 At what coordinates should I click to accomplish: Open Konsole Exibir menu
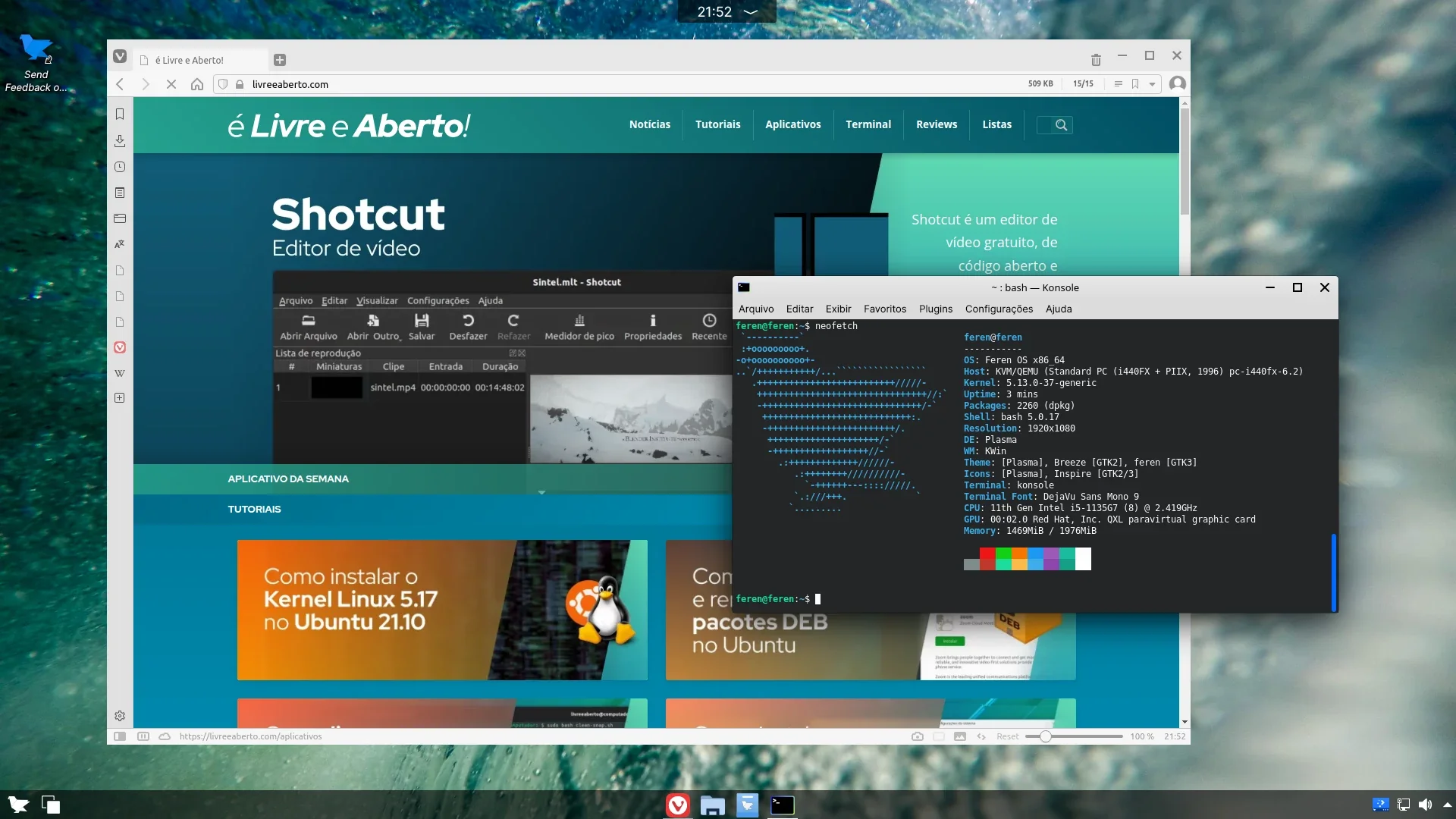point(838,309)
